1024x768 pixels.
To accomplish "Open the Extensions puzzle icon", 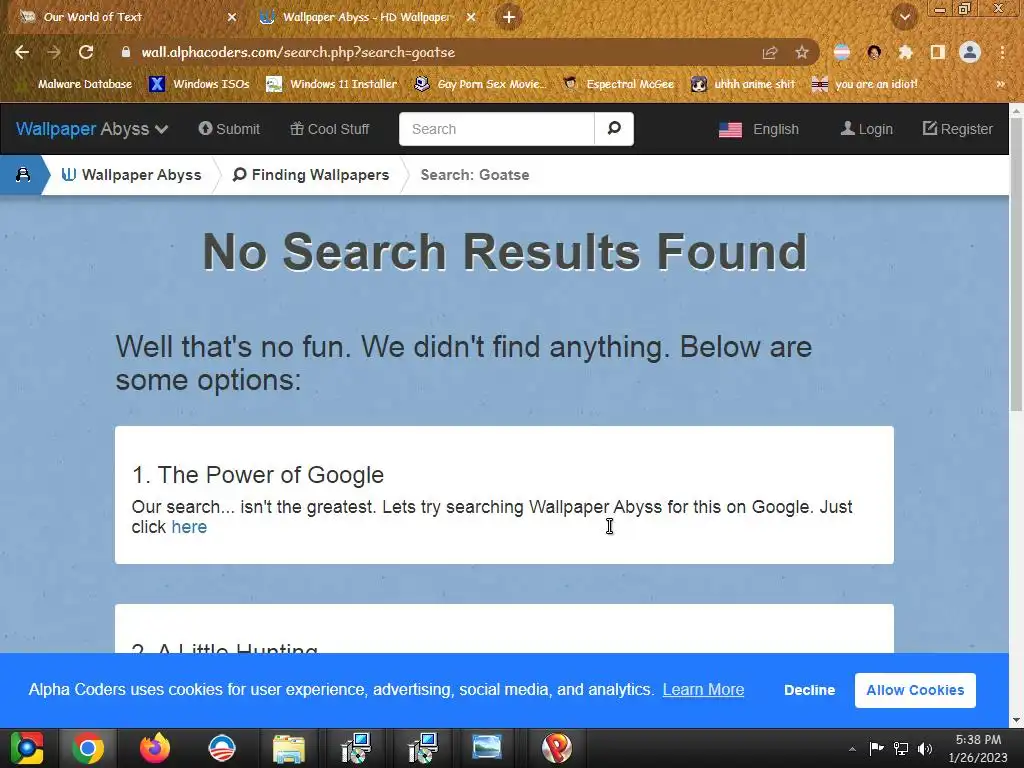I will 905,52.
